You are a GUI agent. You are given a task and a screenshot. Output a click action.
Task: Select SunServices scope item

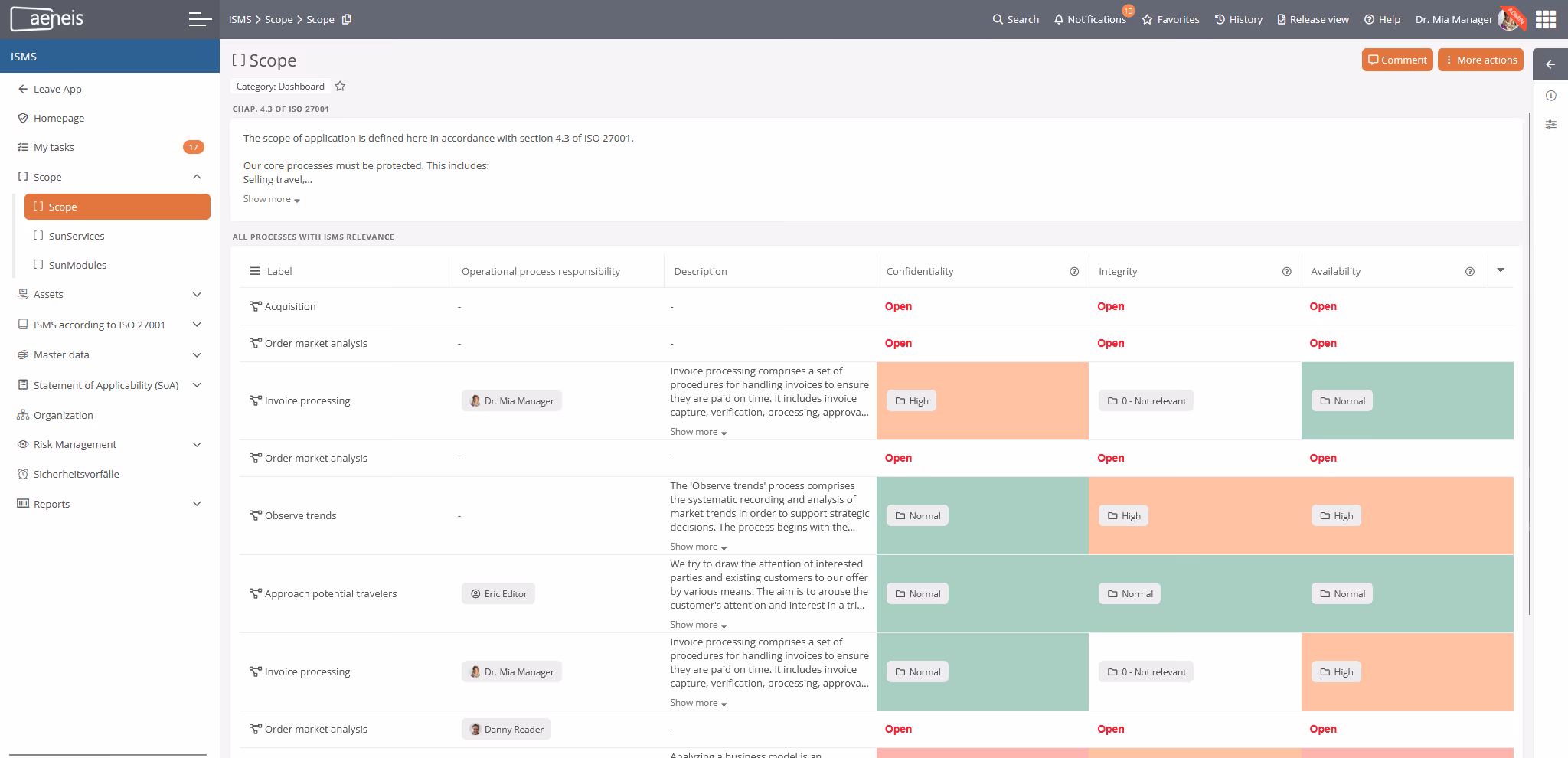coord(77,236)
